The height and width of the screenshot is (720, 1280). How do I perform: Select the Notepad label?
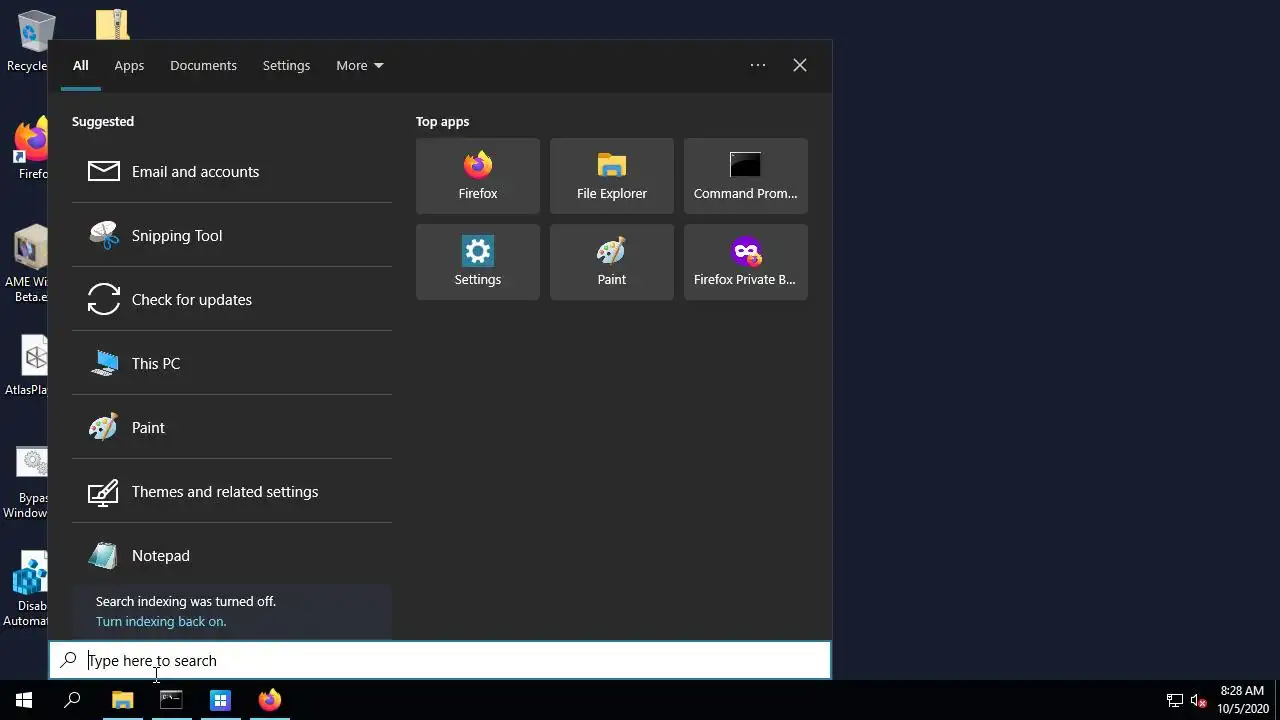click(x=160, y=555)
